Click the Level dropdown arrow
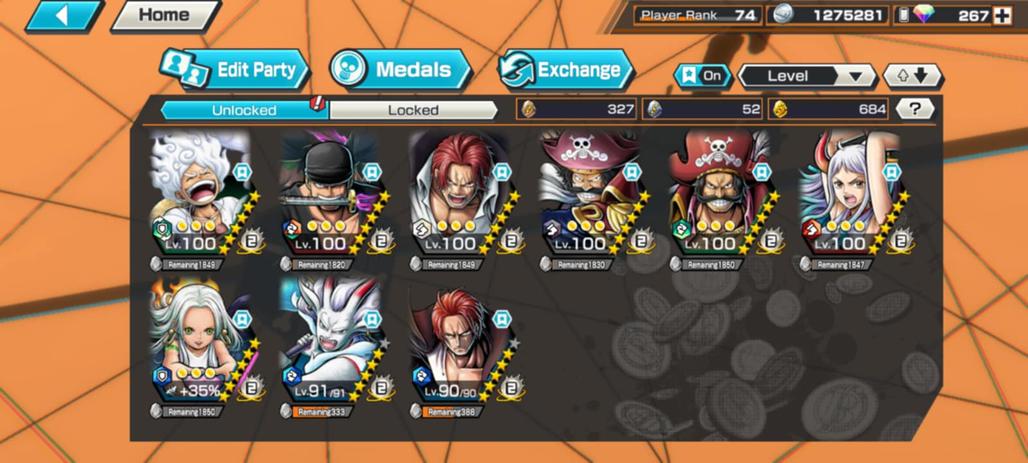Image resolution: width=1028 pixels, height=463 pixels. (855, 77)
